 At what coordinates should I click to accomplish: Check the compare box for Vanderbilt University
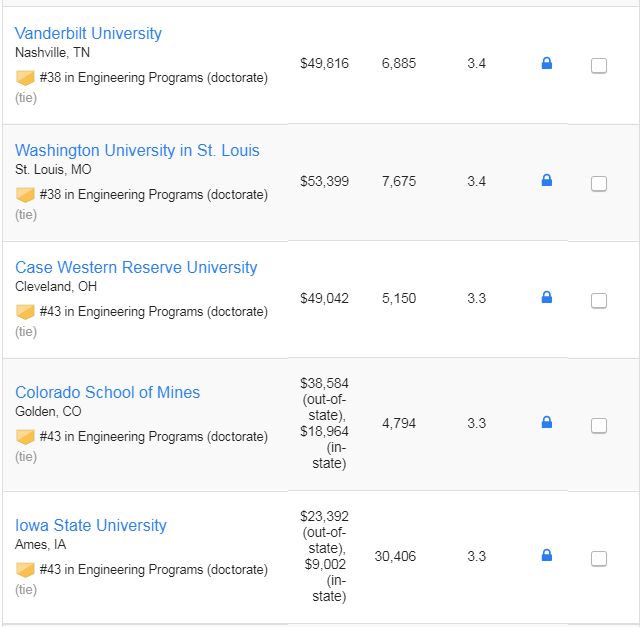pos(599,65)
